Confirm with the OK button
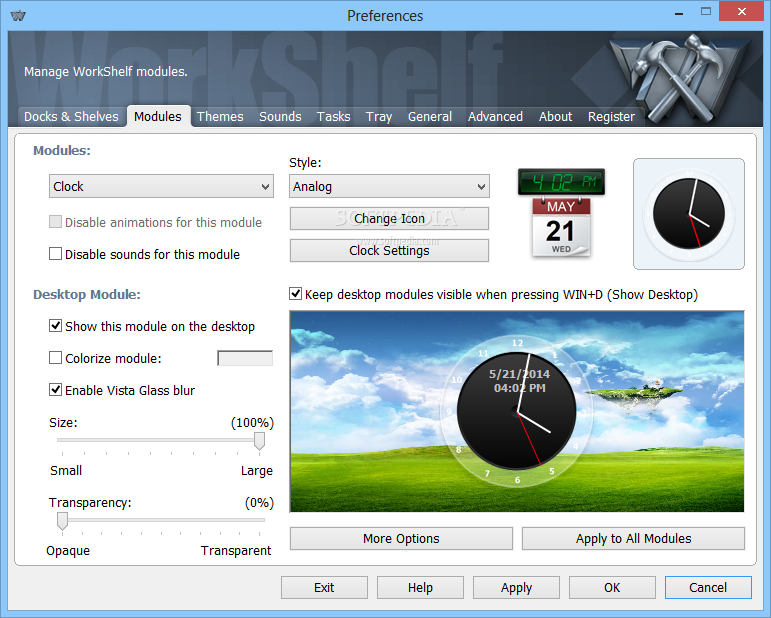Screen dimensions: 771x618 (612, 588)
